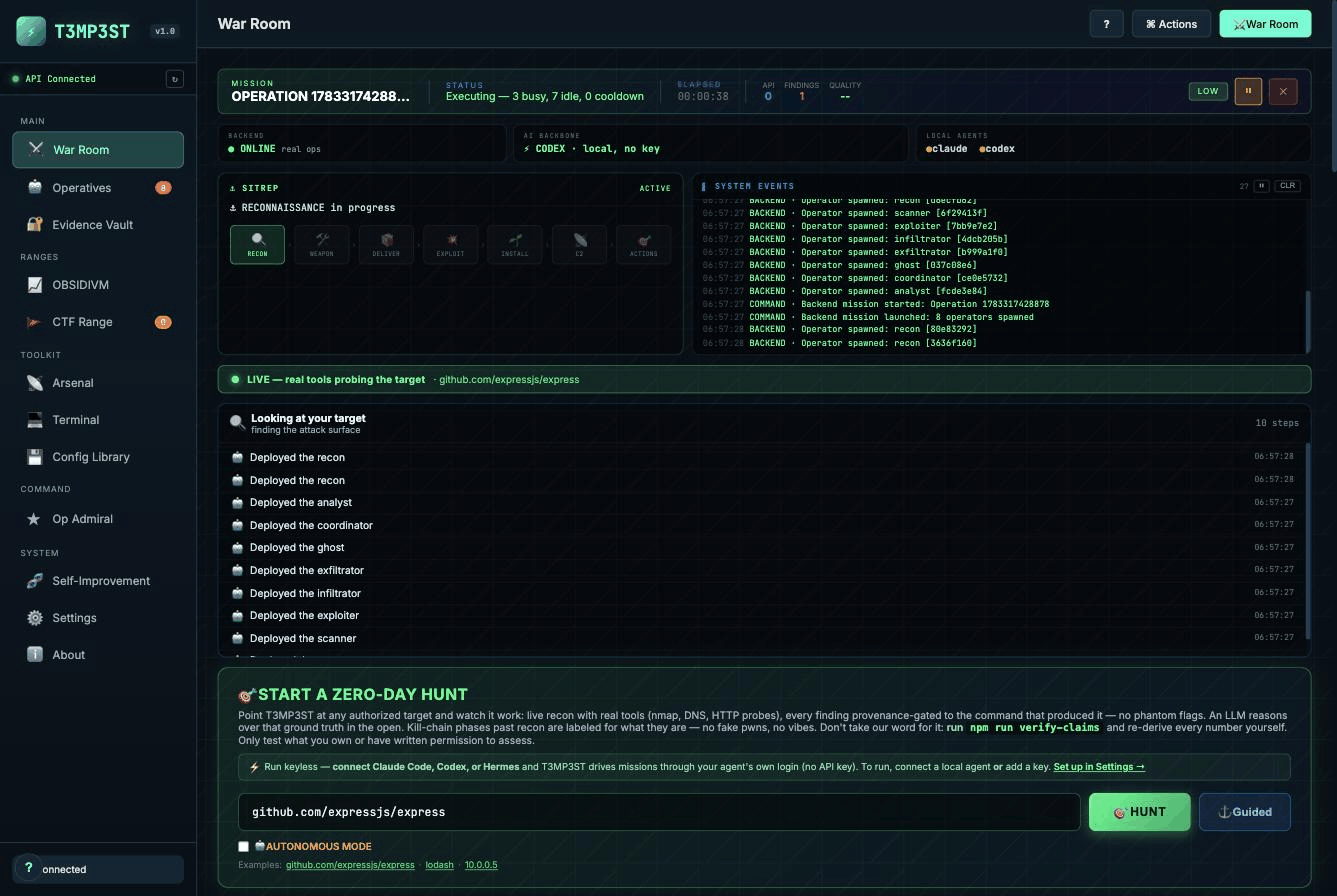Click the Deployed the exploiter step
This screenshot has height=896, width=1337.
(764, 616)
